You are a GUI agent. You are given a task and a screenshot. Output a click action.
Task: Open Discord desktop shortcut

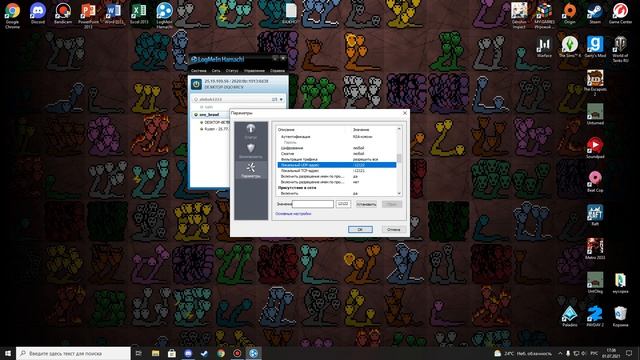[x=38, y=13]
